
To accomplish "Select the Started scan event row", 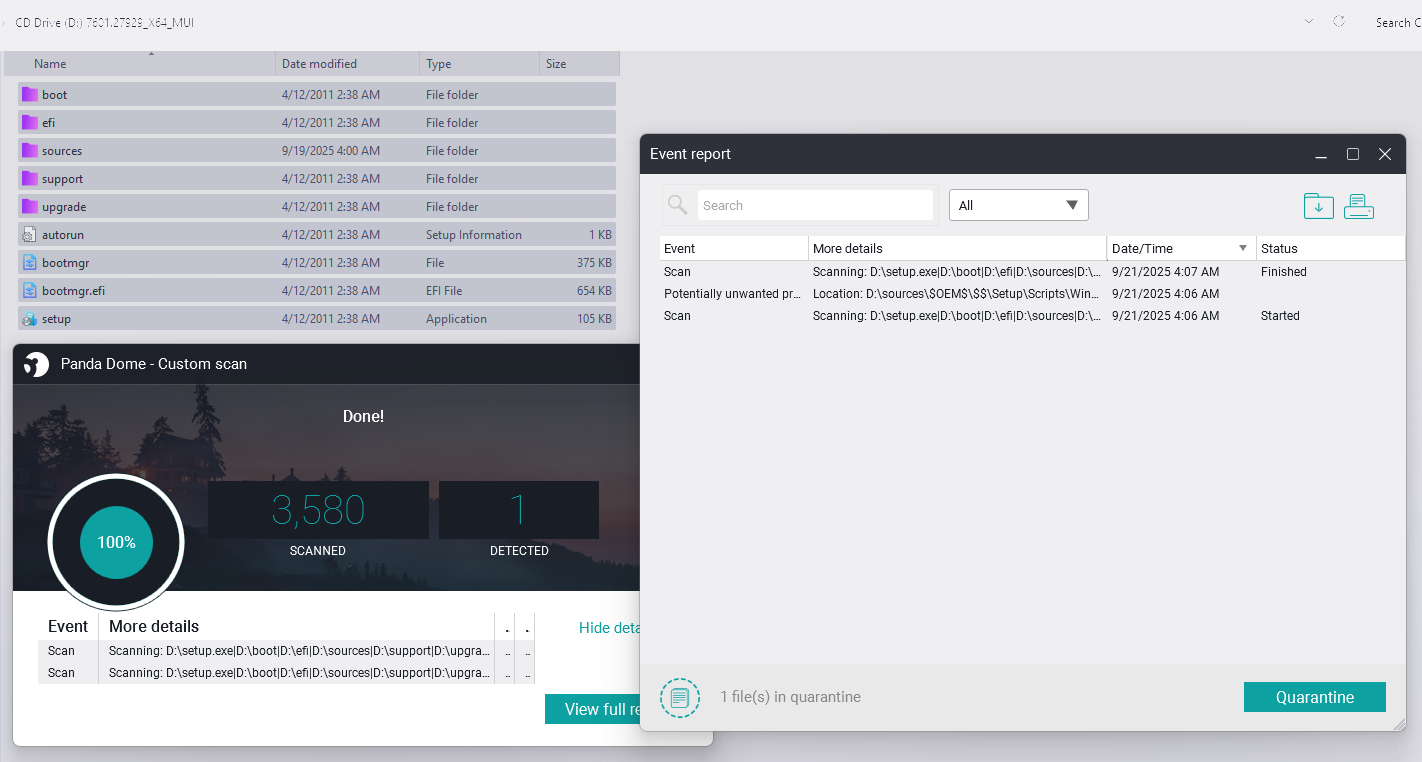I will [1032, 316].
